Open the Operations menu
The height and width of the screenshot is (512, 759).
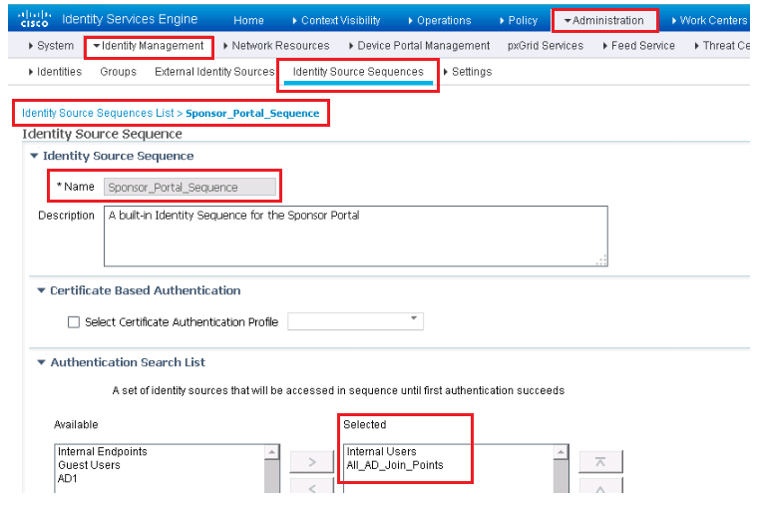(x=440, y=20)
